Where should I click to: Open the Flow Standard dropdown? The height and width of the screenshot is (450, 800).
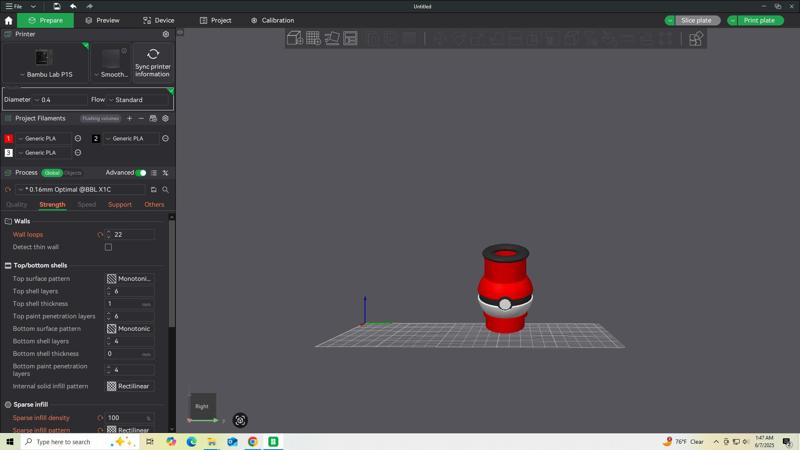pos(138,100)
